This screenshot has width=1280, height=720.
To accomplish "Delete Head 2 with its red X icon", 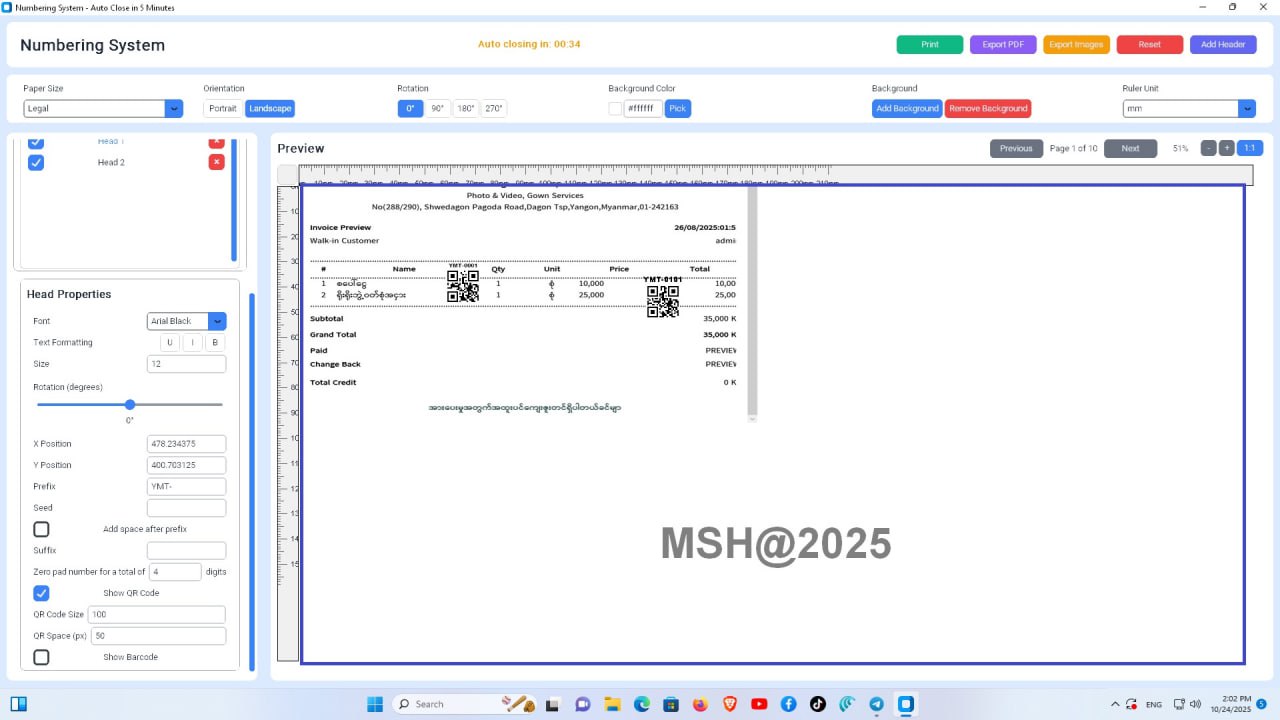I will tap(216, 162).
